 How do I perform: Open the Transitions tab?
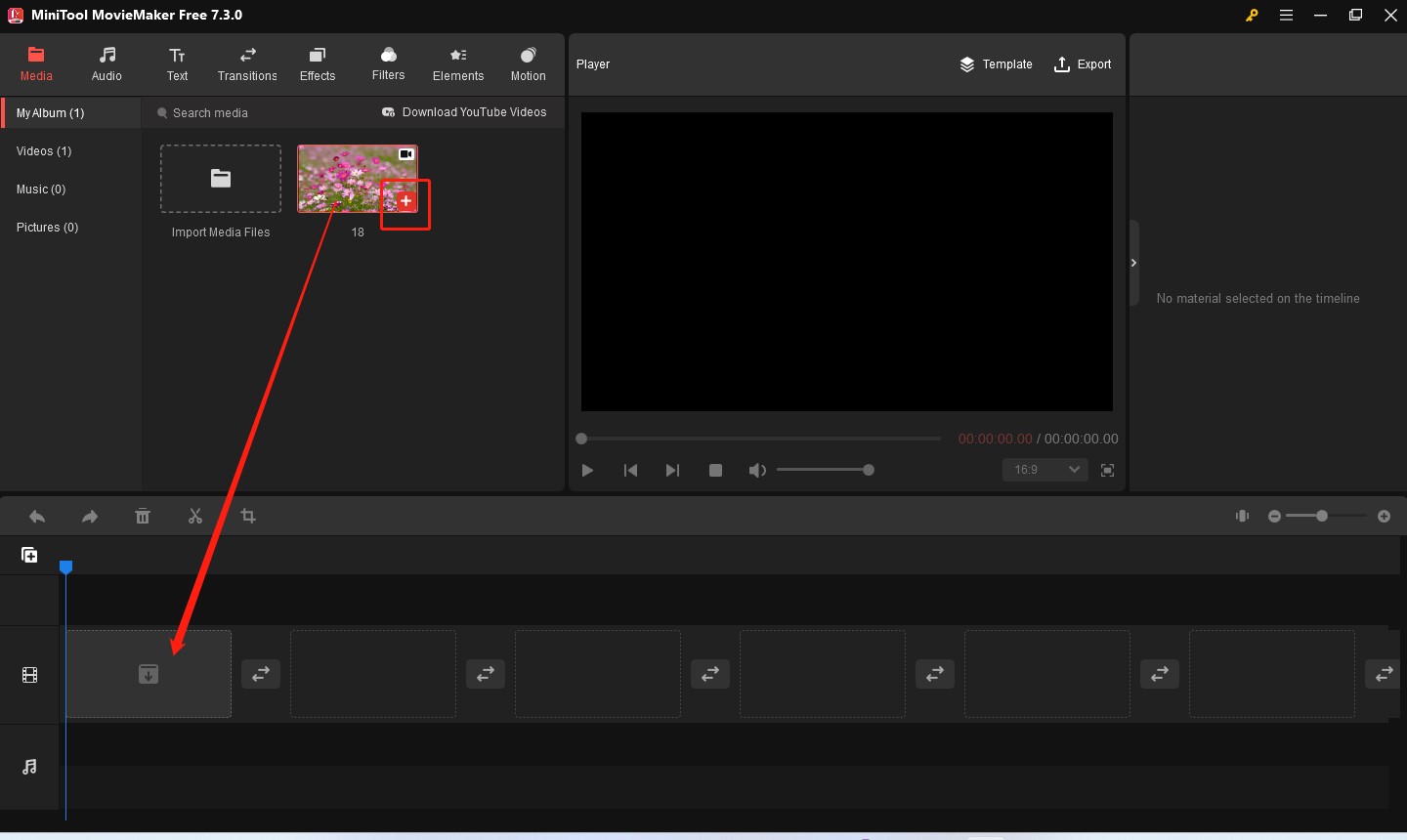pos(247,64)
